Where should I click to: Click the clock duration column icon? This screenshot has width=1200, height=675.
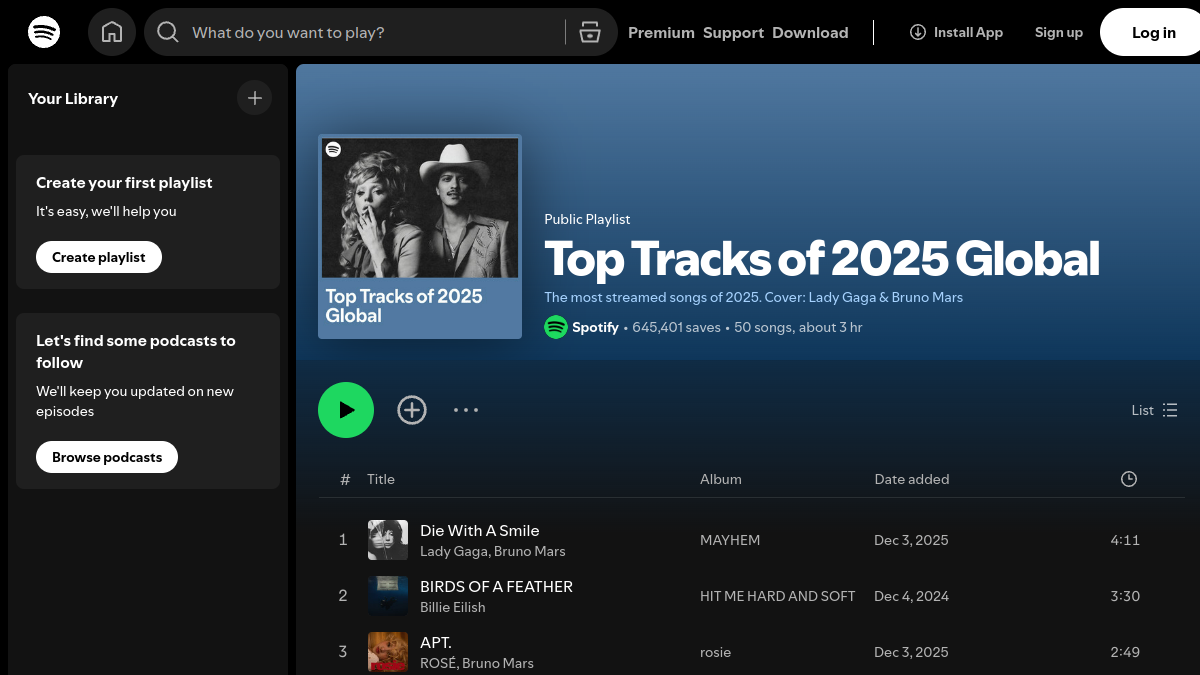pyautogui.click(x=1129, y=479)
